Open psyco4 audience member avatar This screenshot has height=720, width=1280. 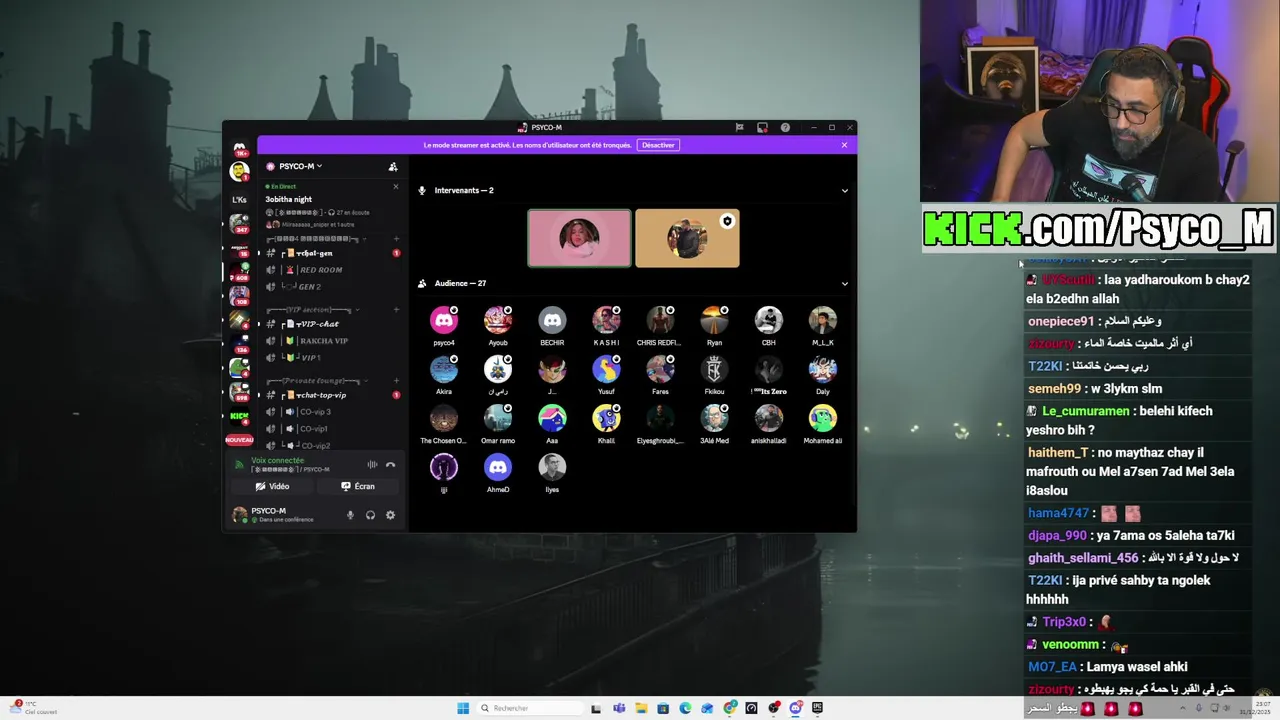[x=444, y=320]
